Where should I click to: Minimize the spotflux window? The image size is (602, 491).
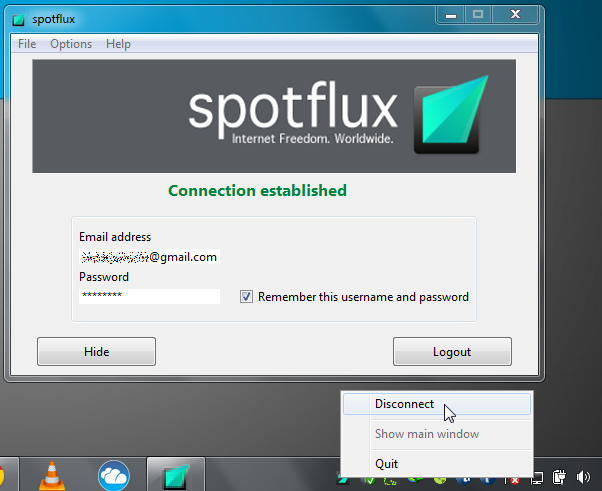(x=451, y=15)
